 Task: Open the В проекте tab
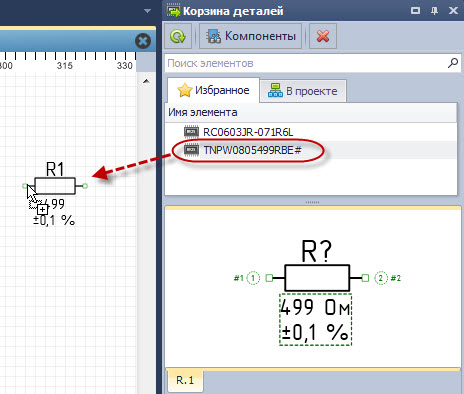tap(303, 91)
